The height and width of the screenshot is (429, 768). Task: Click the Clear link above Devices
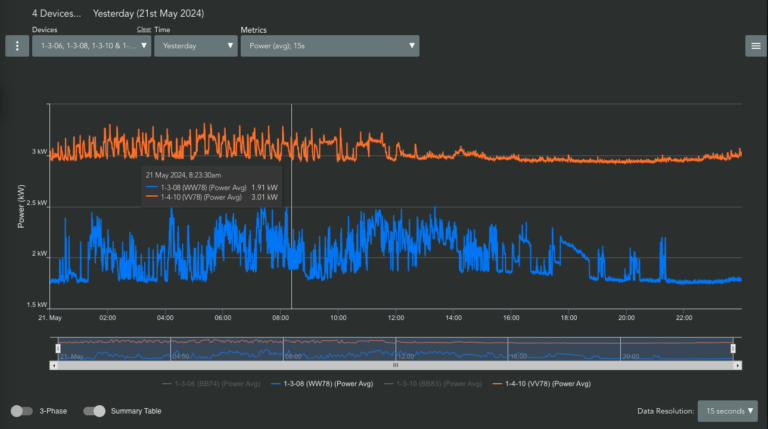pos(144,29)
